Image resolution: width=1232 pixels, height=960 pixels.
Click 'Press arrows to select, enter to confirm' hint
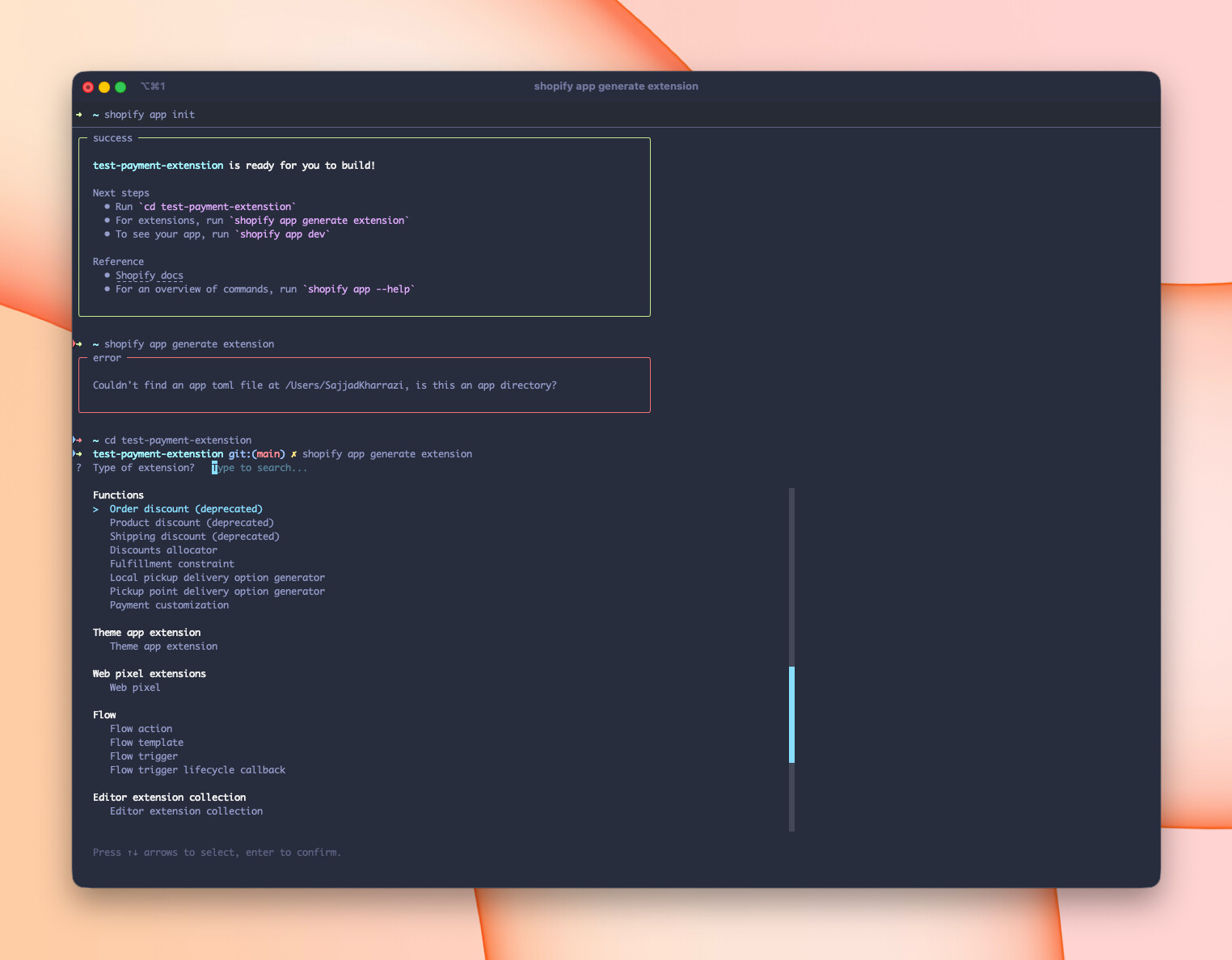(x=217, y=853)
